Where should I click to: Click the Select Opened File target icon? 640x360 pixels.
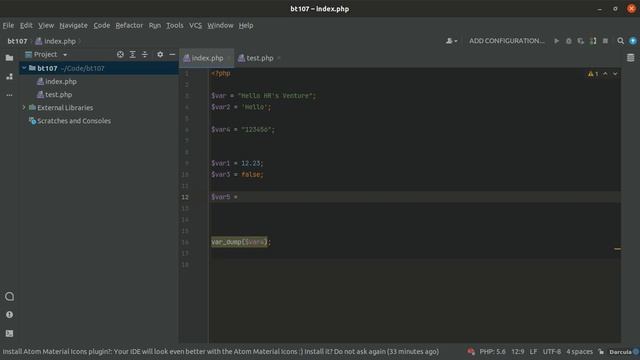coord(120,54)
